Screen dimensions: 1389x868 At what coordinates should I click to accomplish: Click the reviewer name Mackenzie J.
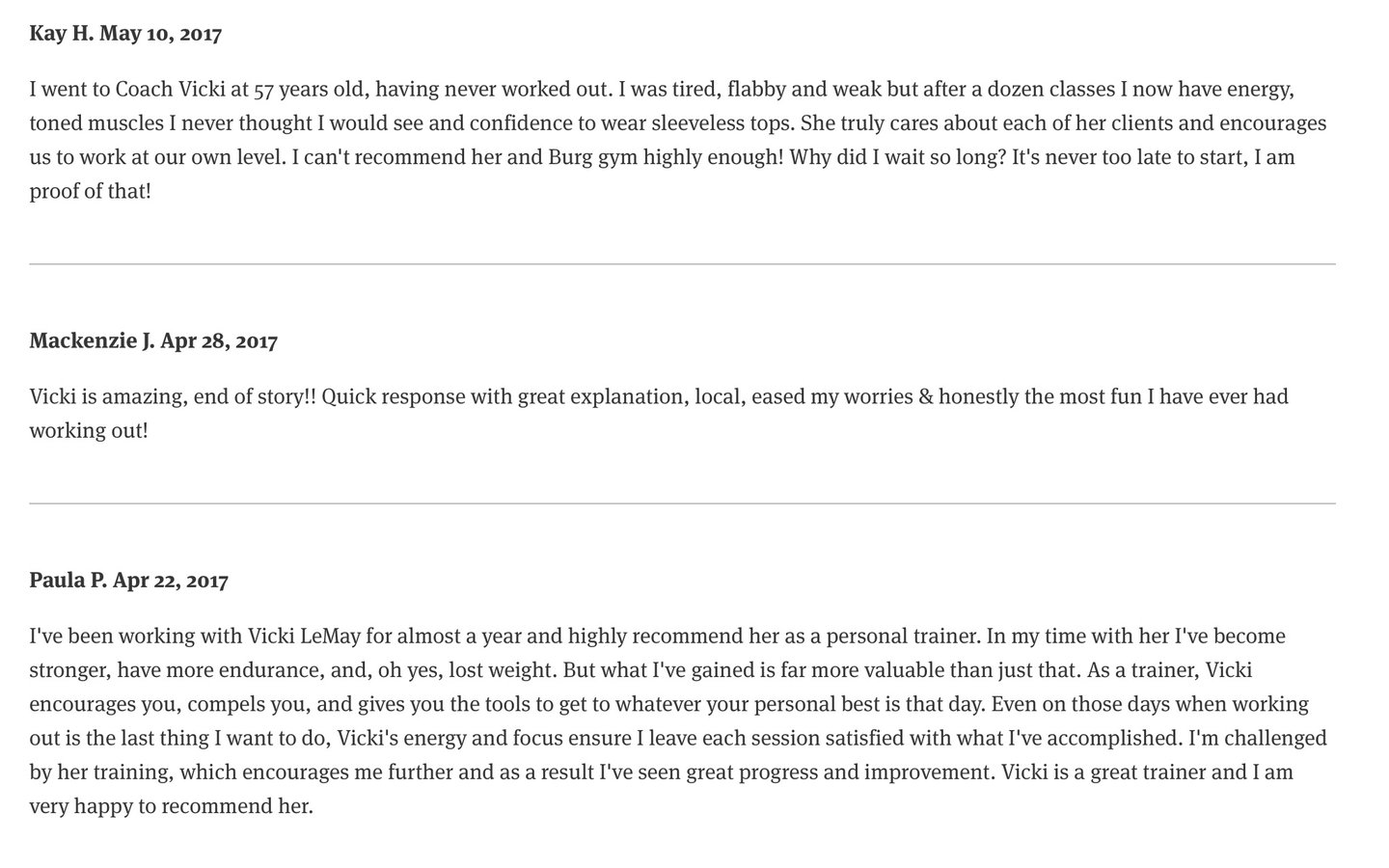click(x=92, y=340)
